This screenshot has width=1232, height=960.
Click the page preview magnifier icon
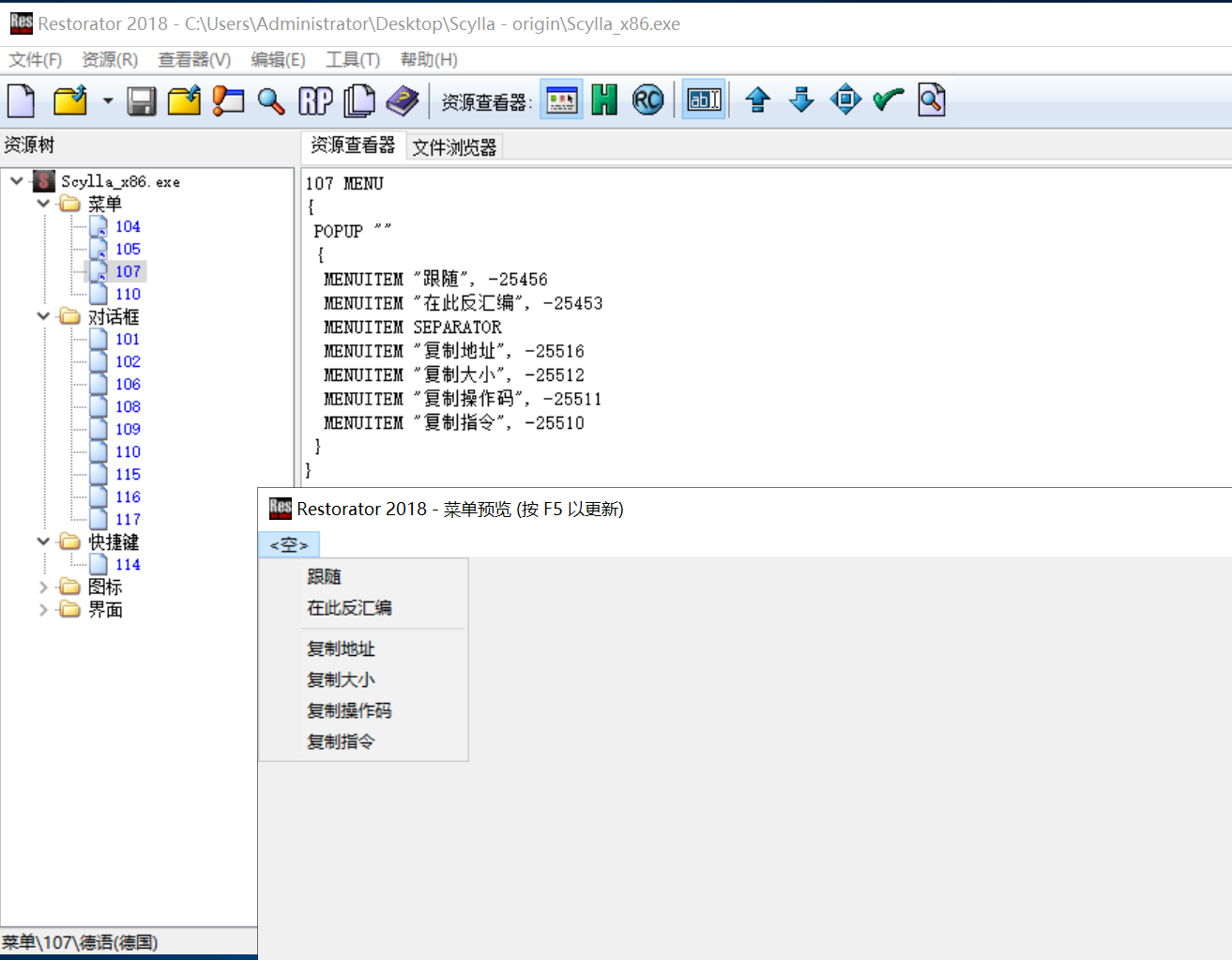(x=932, y=99)
